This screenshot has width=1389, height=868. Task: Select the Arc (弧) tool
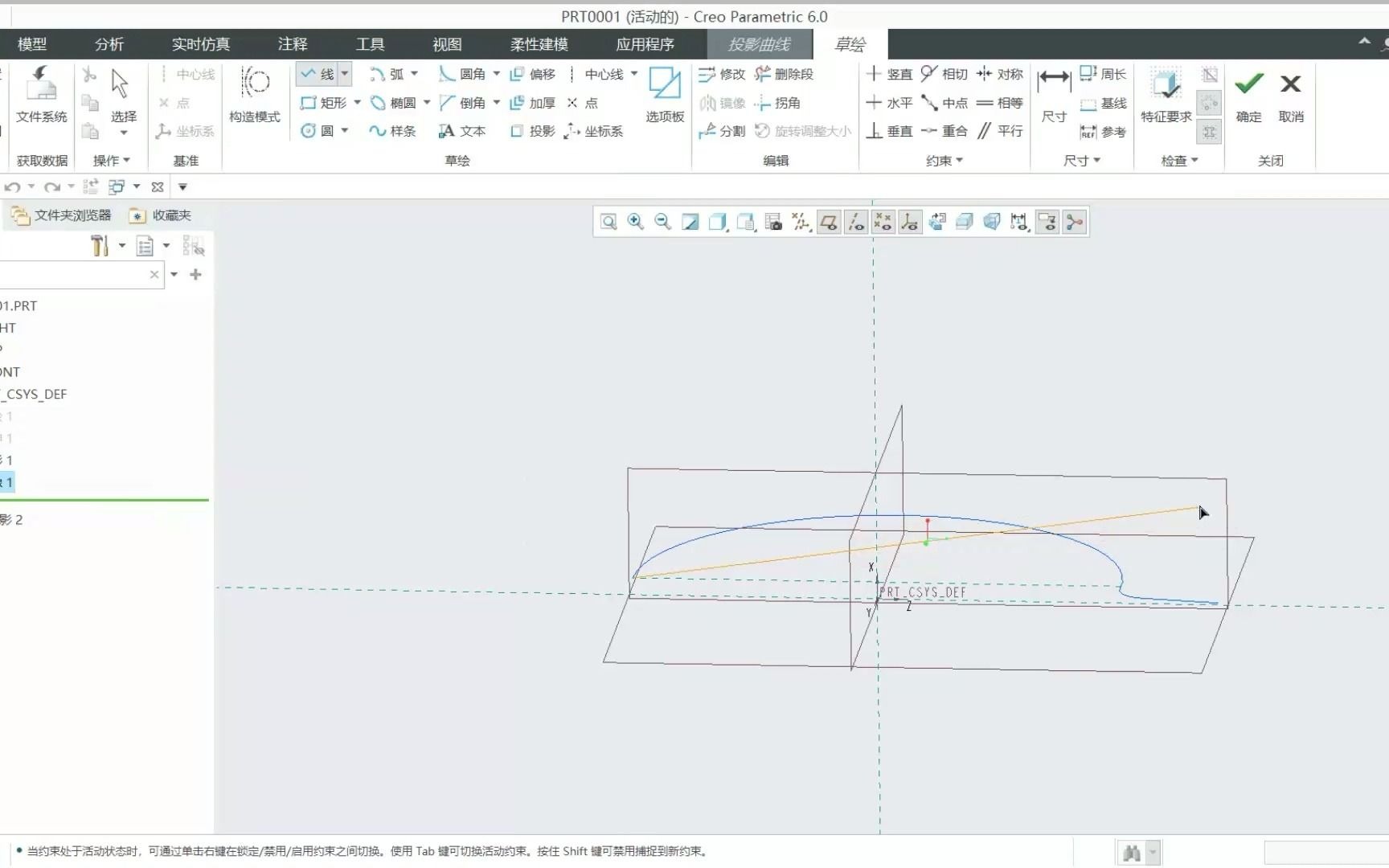click(387, 74)
